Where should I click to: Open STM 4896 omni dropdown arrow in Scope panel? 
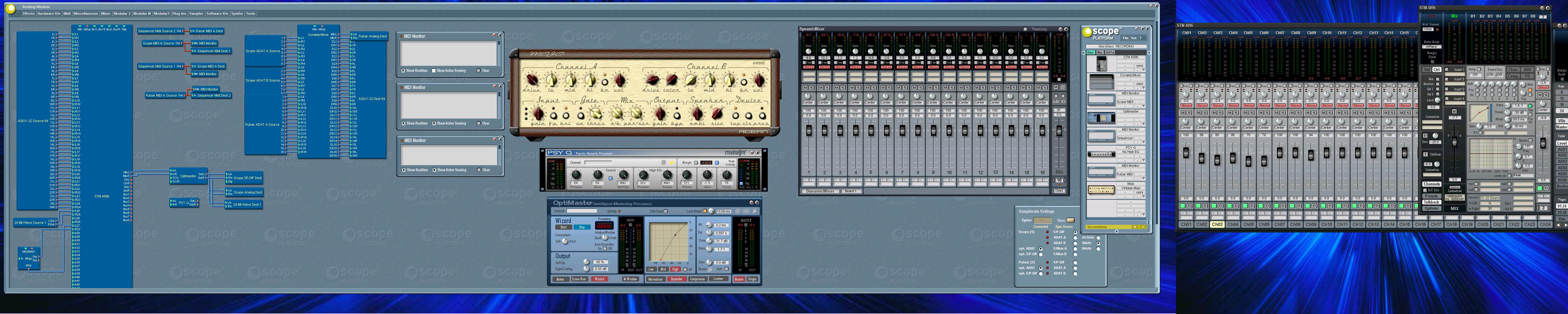tap(1144, 70)
